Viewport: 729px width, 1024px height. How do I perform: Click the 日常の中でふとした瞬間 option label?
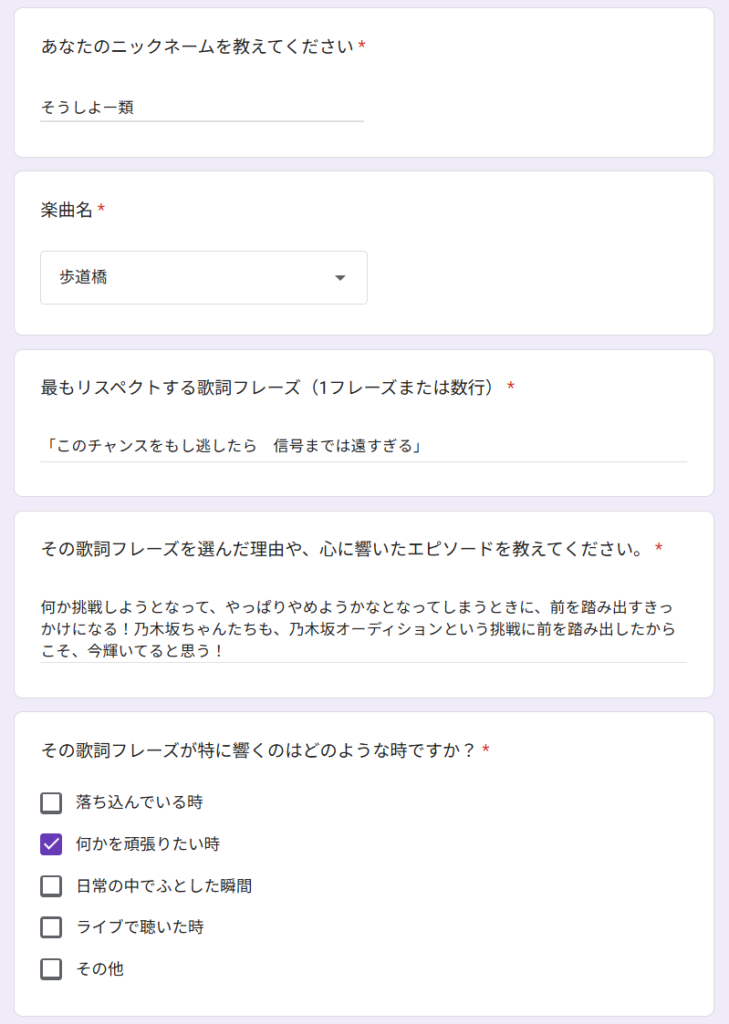[164, 886]
